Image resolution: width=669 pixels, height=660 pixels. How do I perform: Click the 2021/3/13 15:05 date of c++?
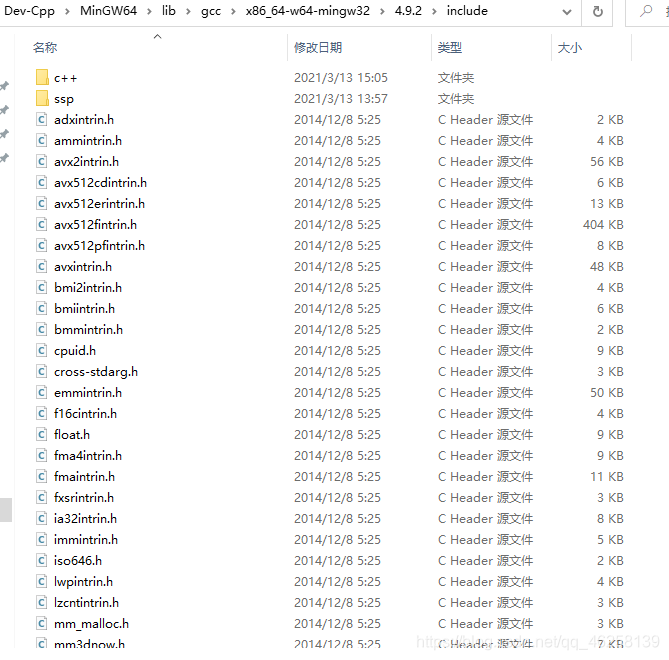pos(340,78)
